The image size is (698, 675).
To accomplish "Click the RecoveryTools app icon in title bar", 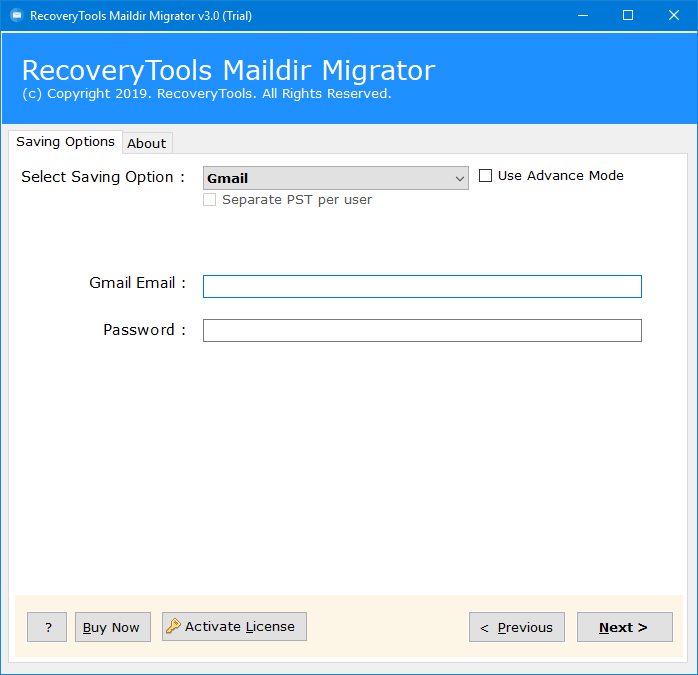I will point(16,16).
